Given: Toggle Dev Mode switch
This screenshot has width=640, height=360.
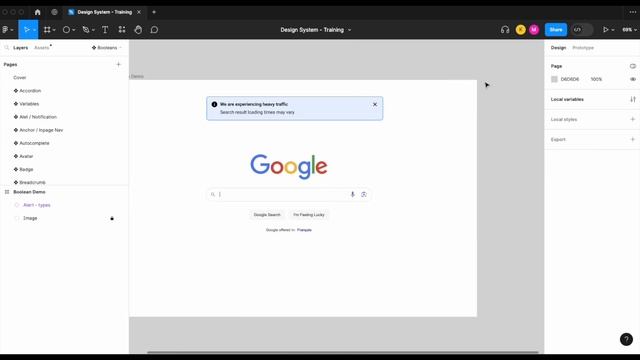Looking at the screenshot, I should pyautogui.click(x=582, y=30).
